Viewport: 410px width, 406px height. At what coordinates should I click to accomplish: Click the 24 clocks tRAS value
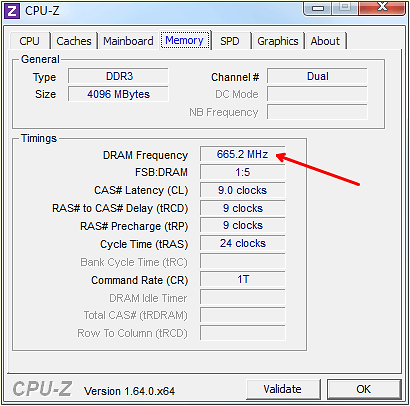[243, 244]
